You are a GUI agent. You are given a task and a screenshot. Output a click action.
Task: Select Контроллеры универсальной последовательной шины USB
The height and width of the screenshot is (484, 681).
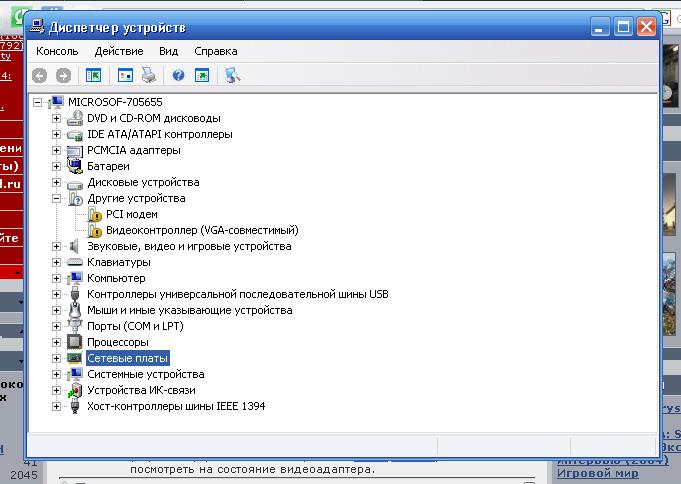click(238, 294)
